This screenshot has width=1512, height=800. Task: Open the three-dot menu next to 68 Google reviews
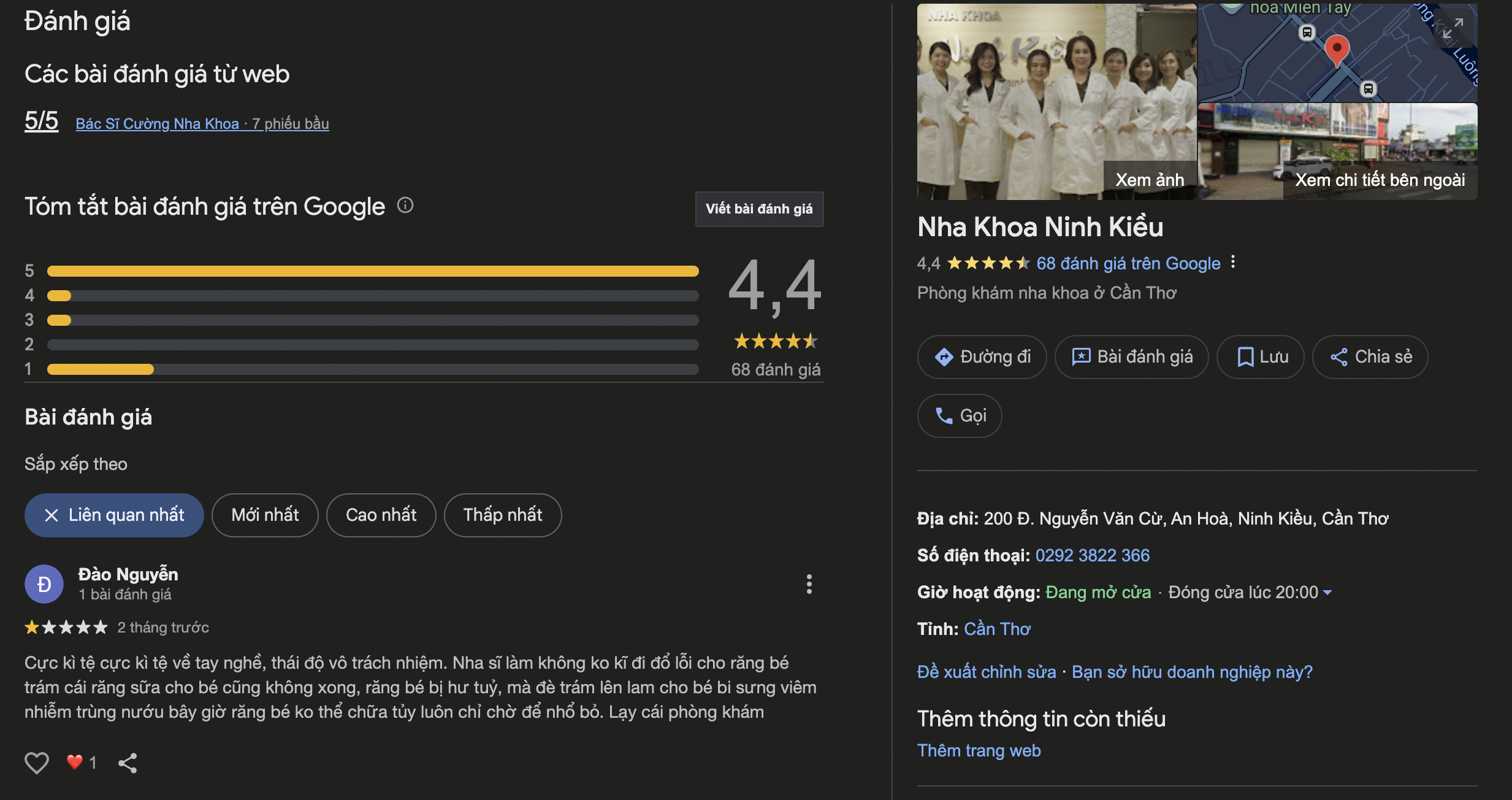click(1233, 262)
